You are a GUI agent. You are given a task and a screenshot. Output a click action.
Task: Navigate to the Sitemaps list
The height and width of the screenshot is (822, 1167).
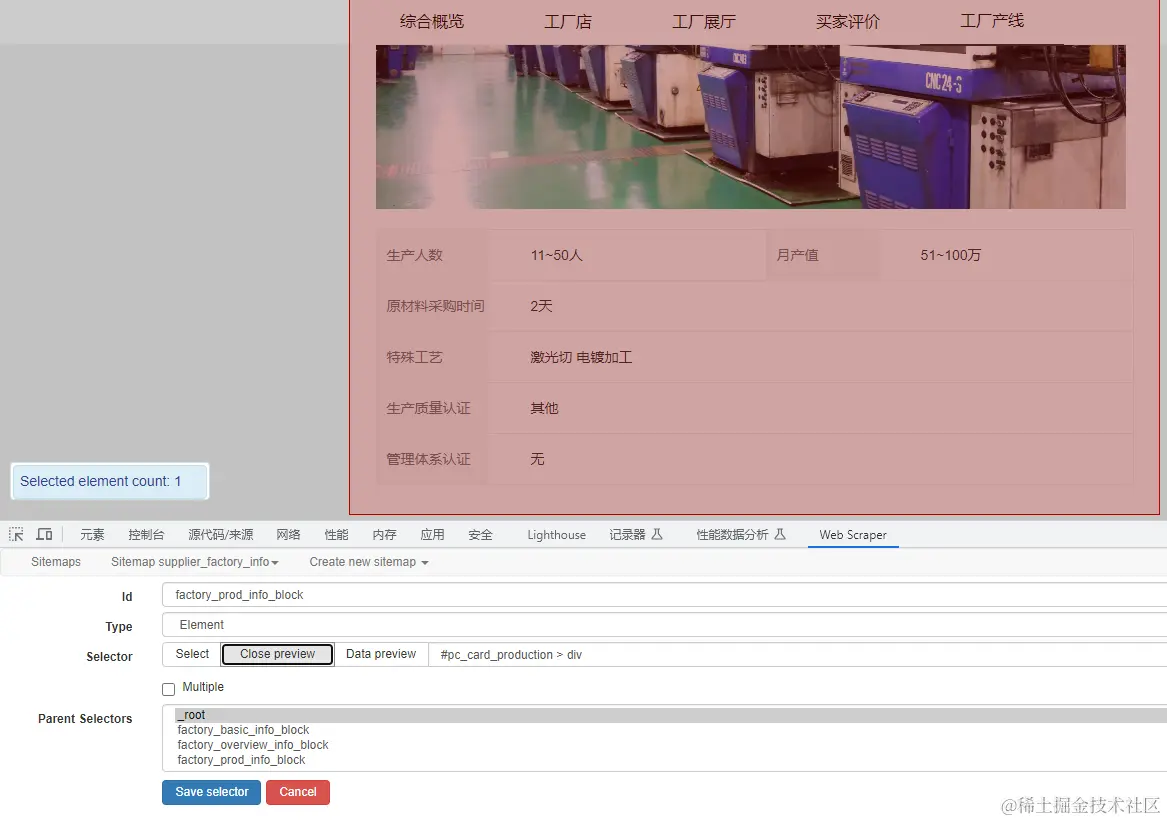click(55, 561)
